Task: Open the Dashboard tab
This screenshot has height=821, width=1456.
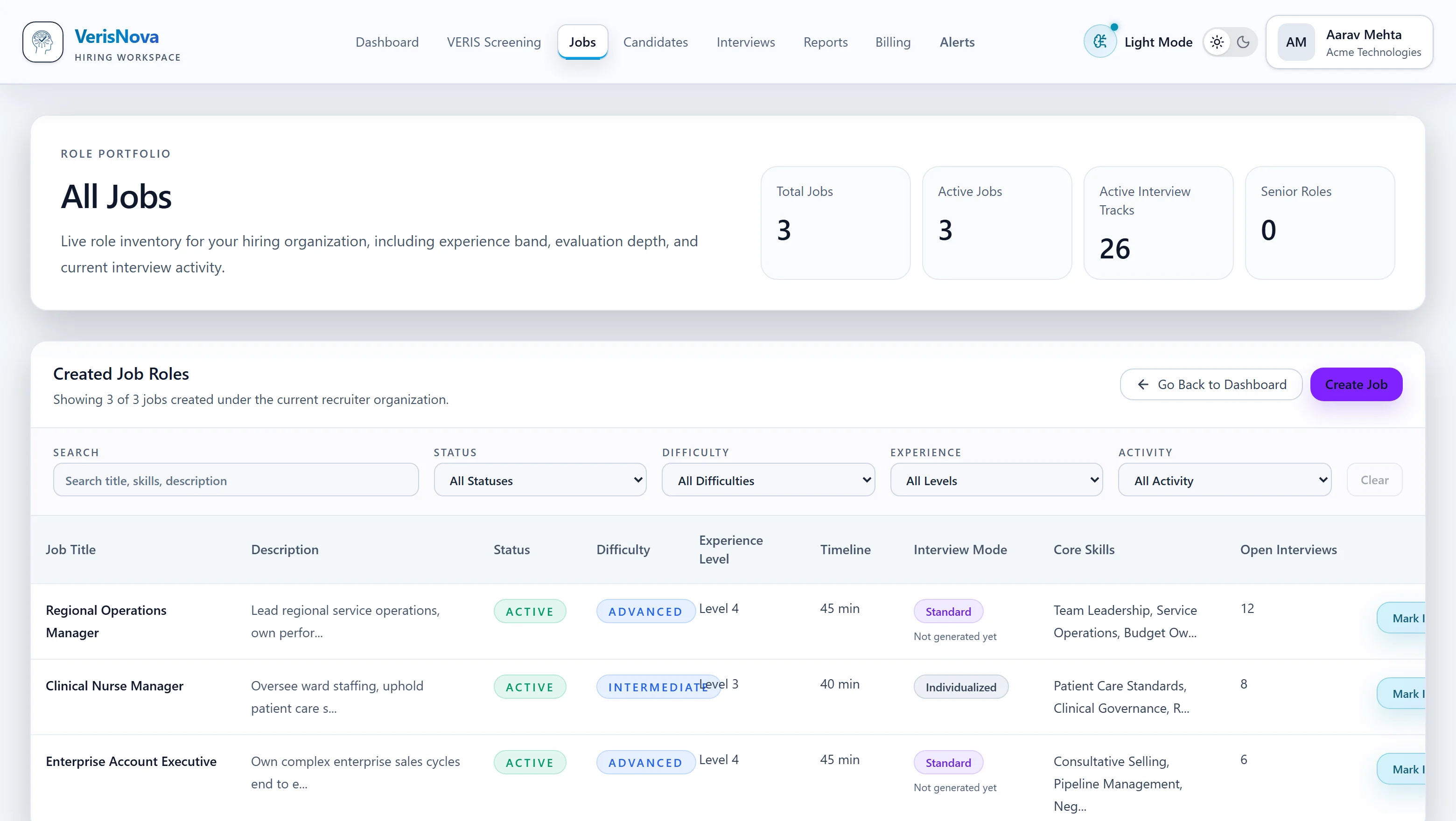Action: [386, 42]
